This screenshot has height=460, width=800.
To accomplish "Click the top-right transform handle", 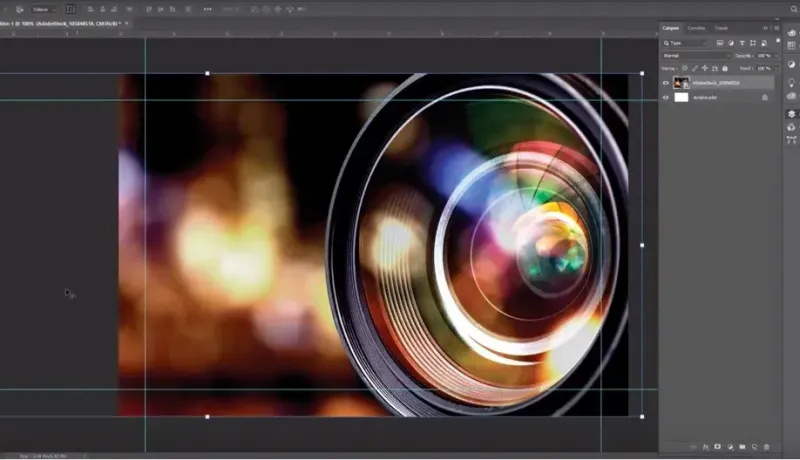I will [642, 73].
